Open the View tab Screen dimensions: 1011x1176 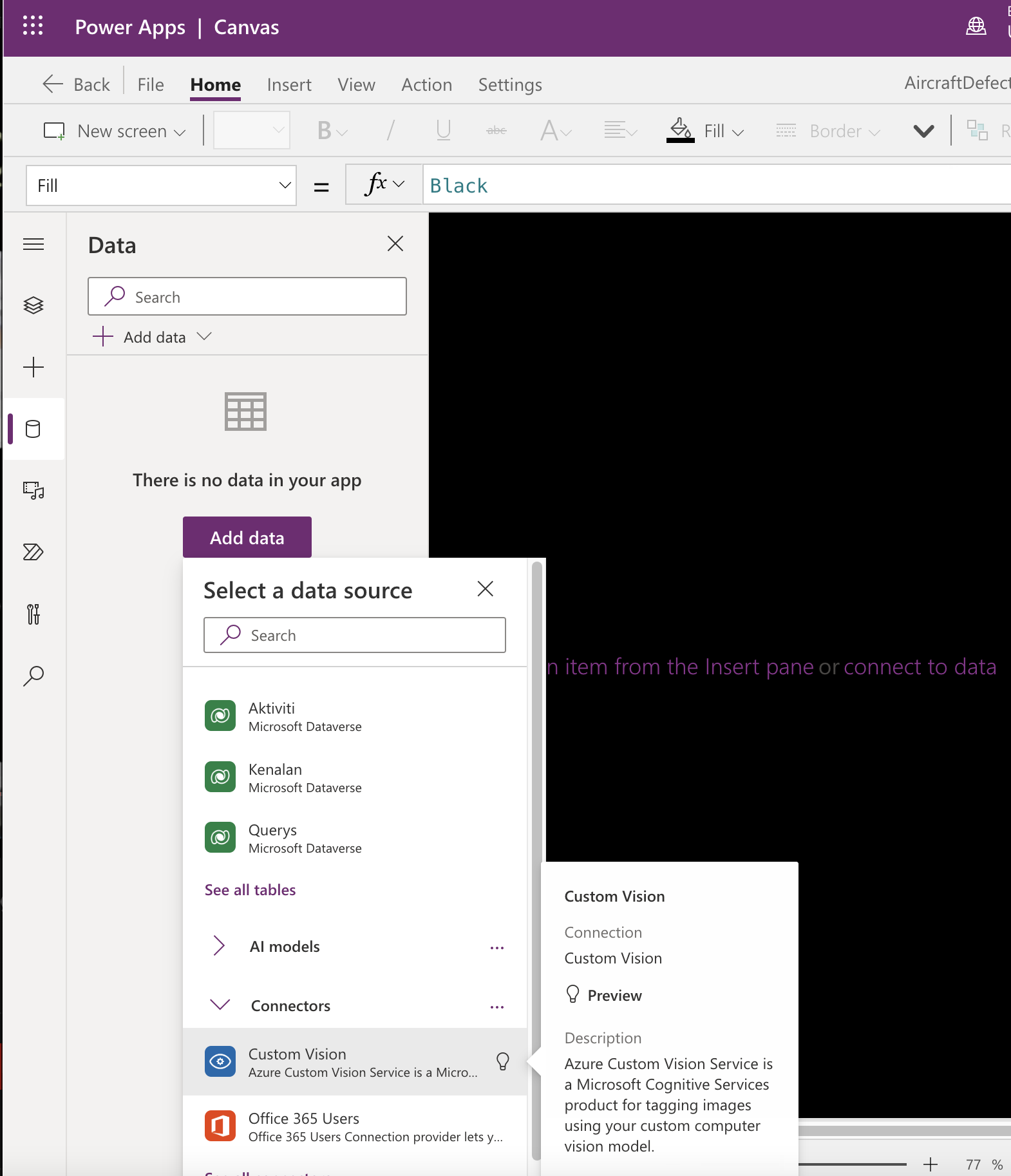click(x=356, y=84)
